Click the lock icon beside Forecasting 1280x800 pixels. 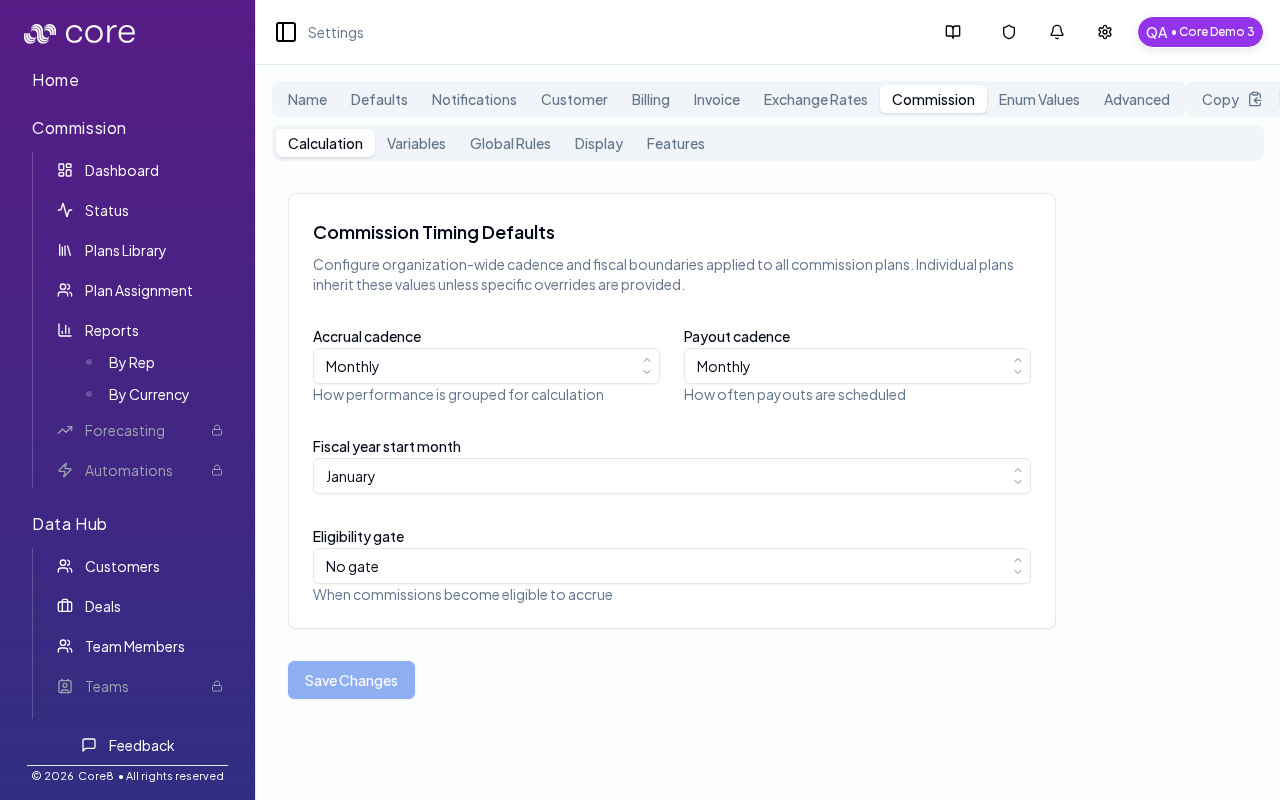tap(216, 430)
